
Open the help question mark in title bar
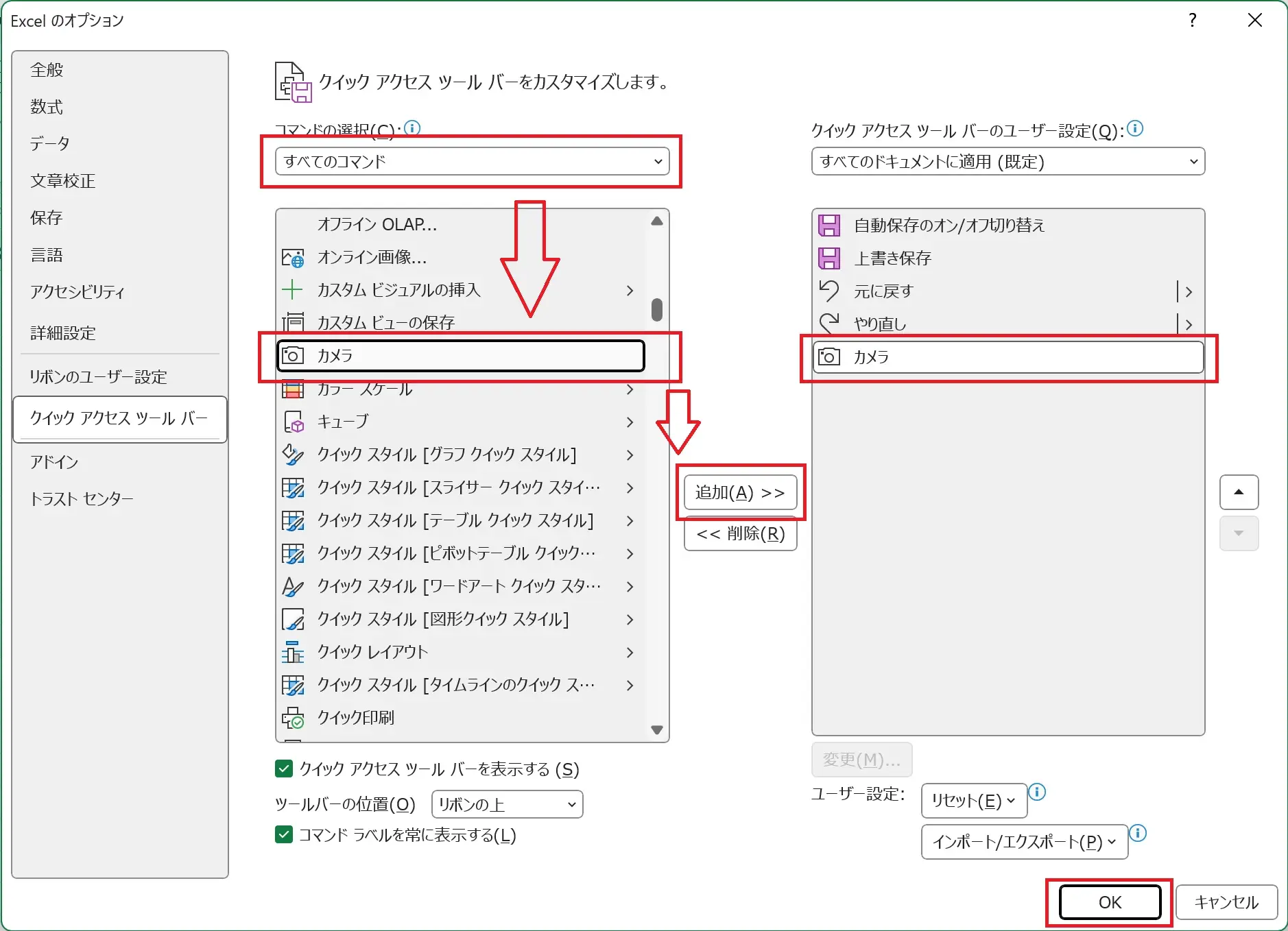1193,20
